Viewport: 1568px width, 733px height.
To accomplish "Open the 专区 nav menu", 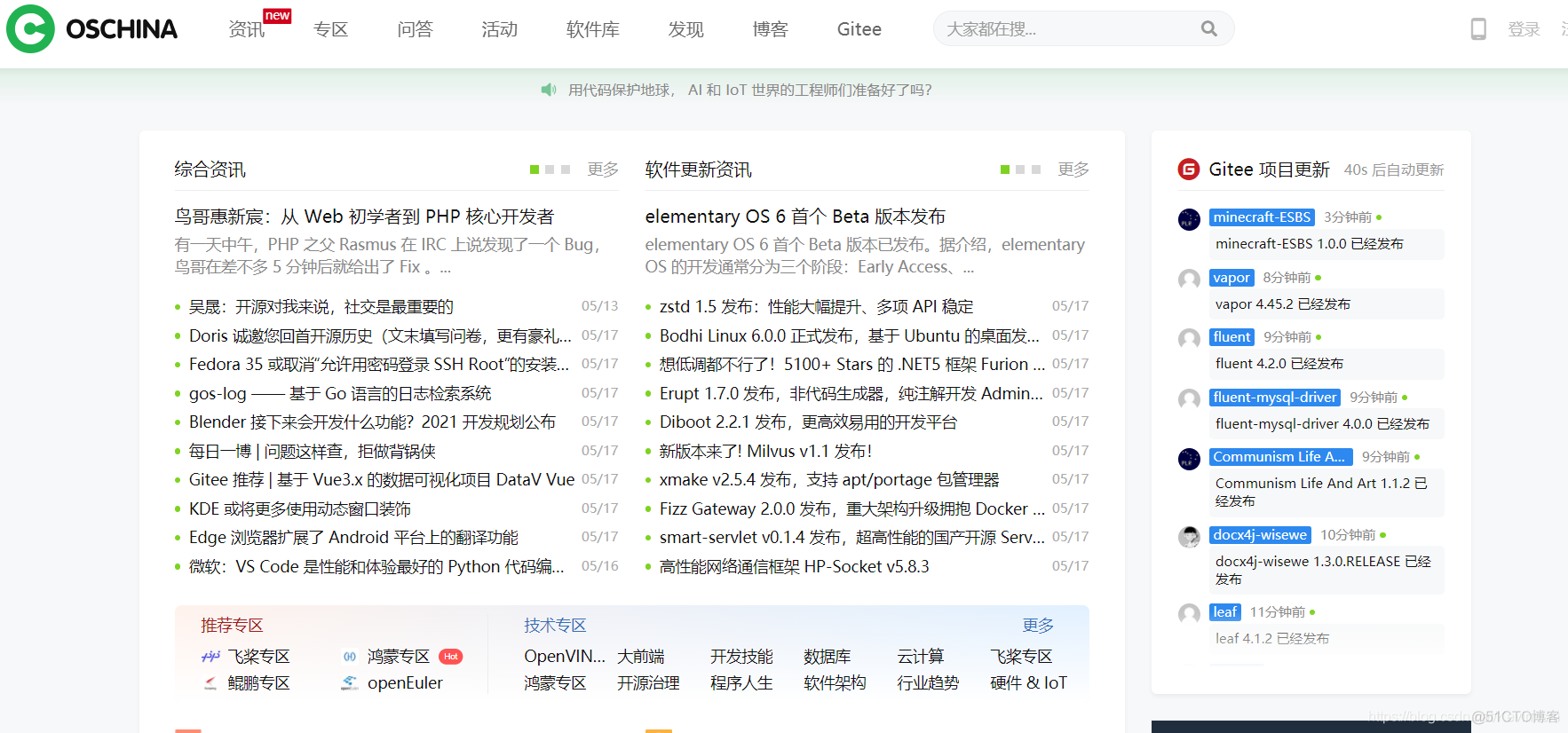I will [x=330, y=29].
